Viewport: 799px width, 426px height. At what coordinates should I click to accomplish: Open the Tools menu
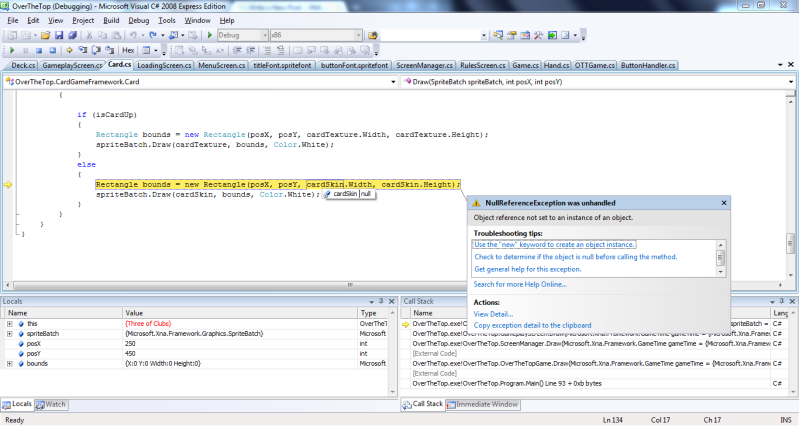click(167, 20)
